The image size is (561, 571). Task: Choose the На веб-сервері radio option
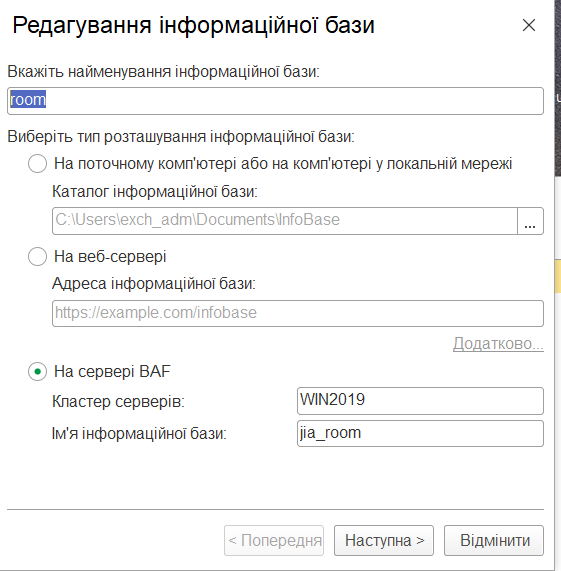(37, 256)
